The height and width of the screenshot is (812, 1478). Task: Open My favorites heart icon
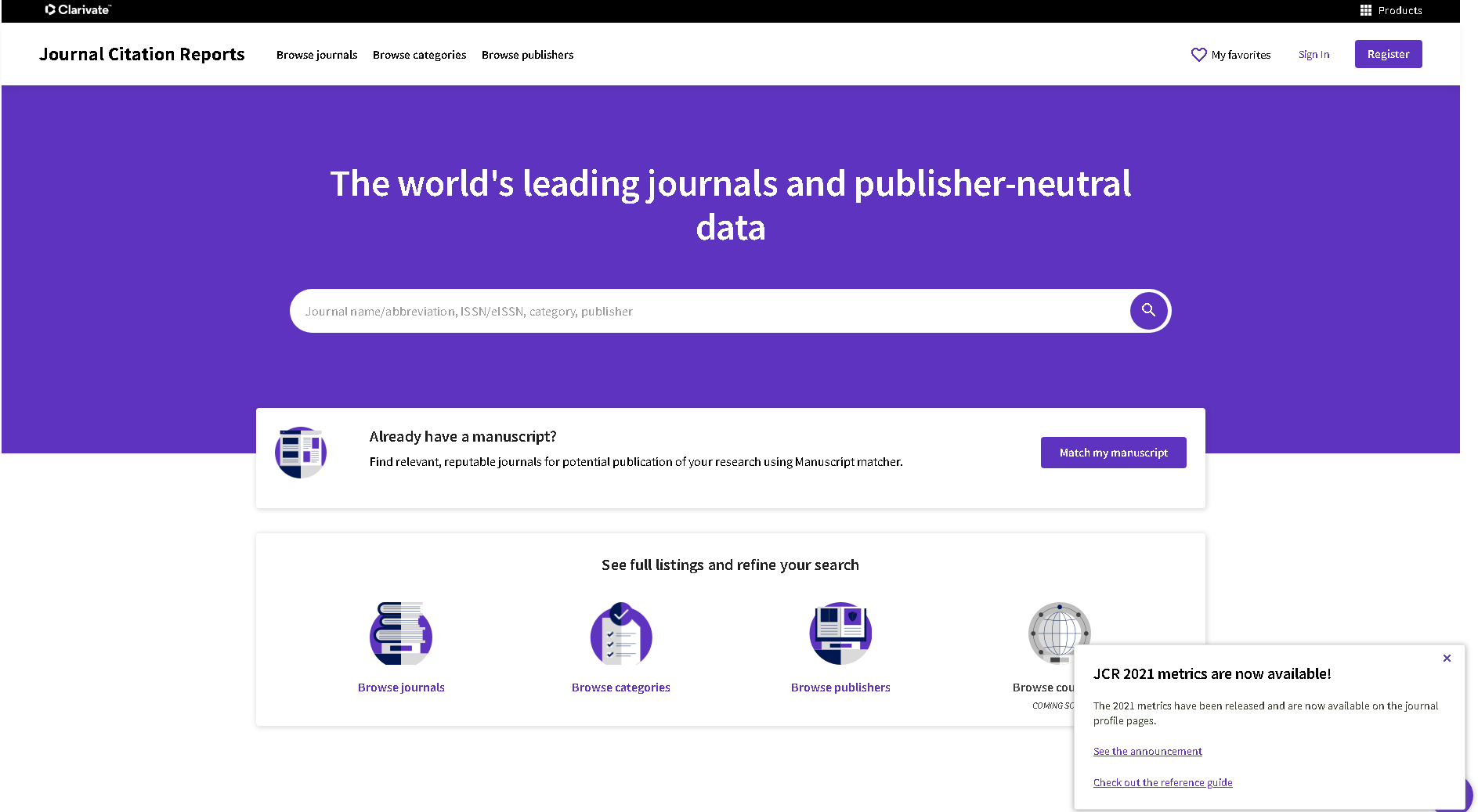pos(1199,54)
